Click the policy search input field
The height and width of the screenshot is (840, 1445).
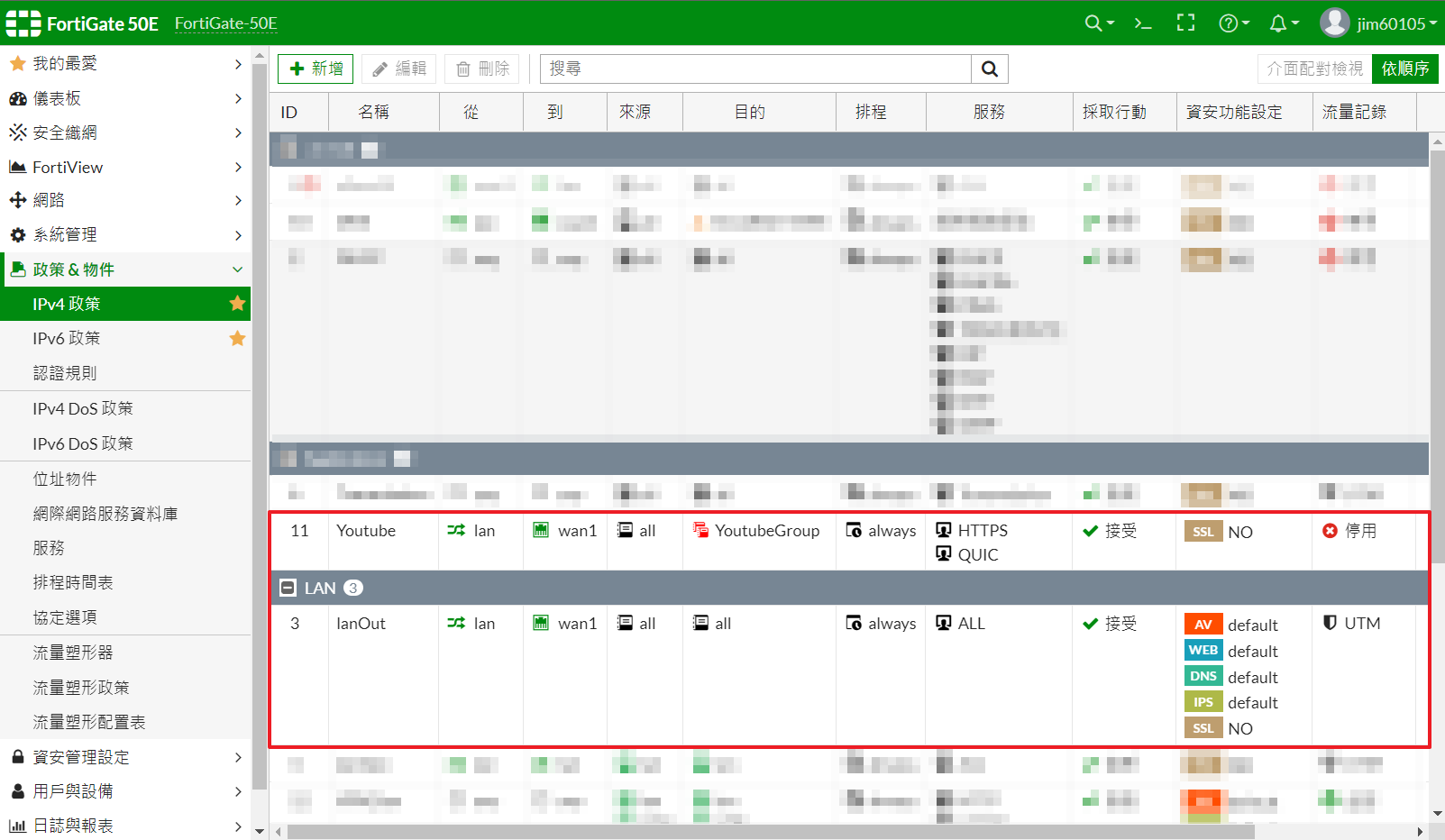[755, 68]
